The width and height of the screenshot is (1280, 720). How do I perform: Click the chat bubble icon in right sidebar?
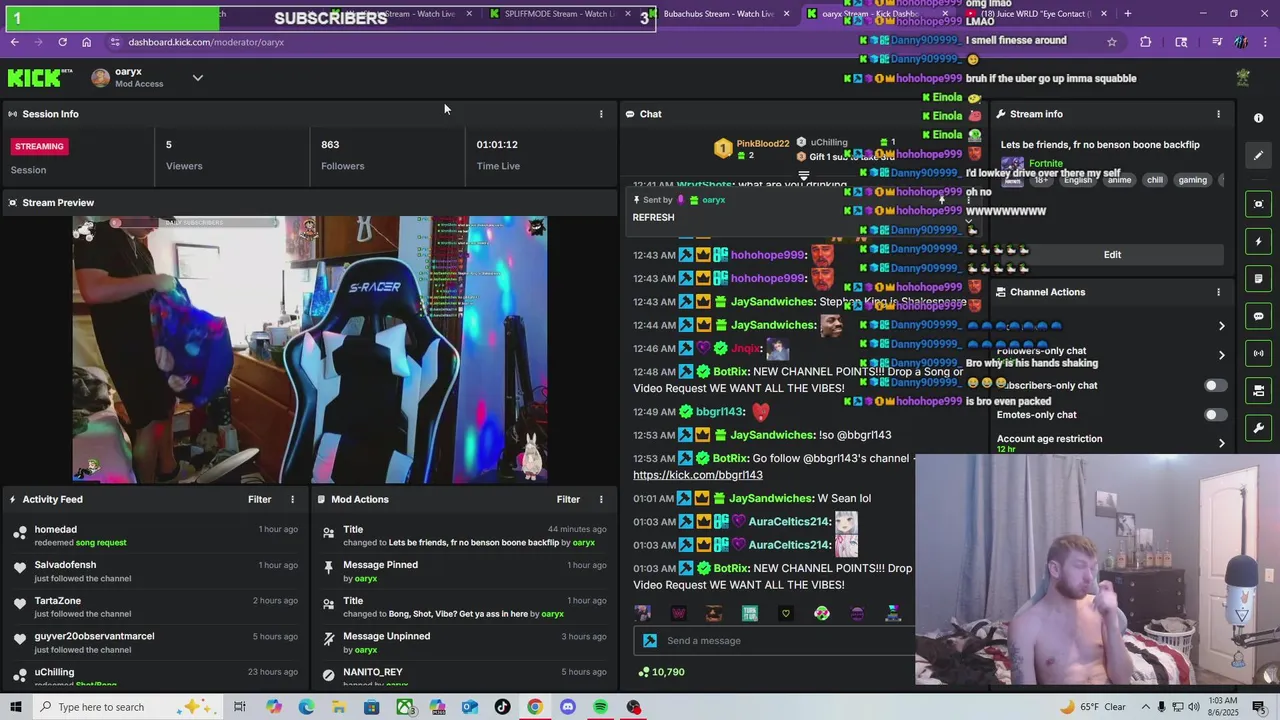[x=1258, y=316]
